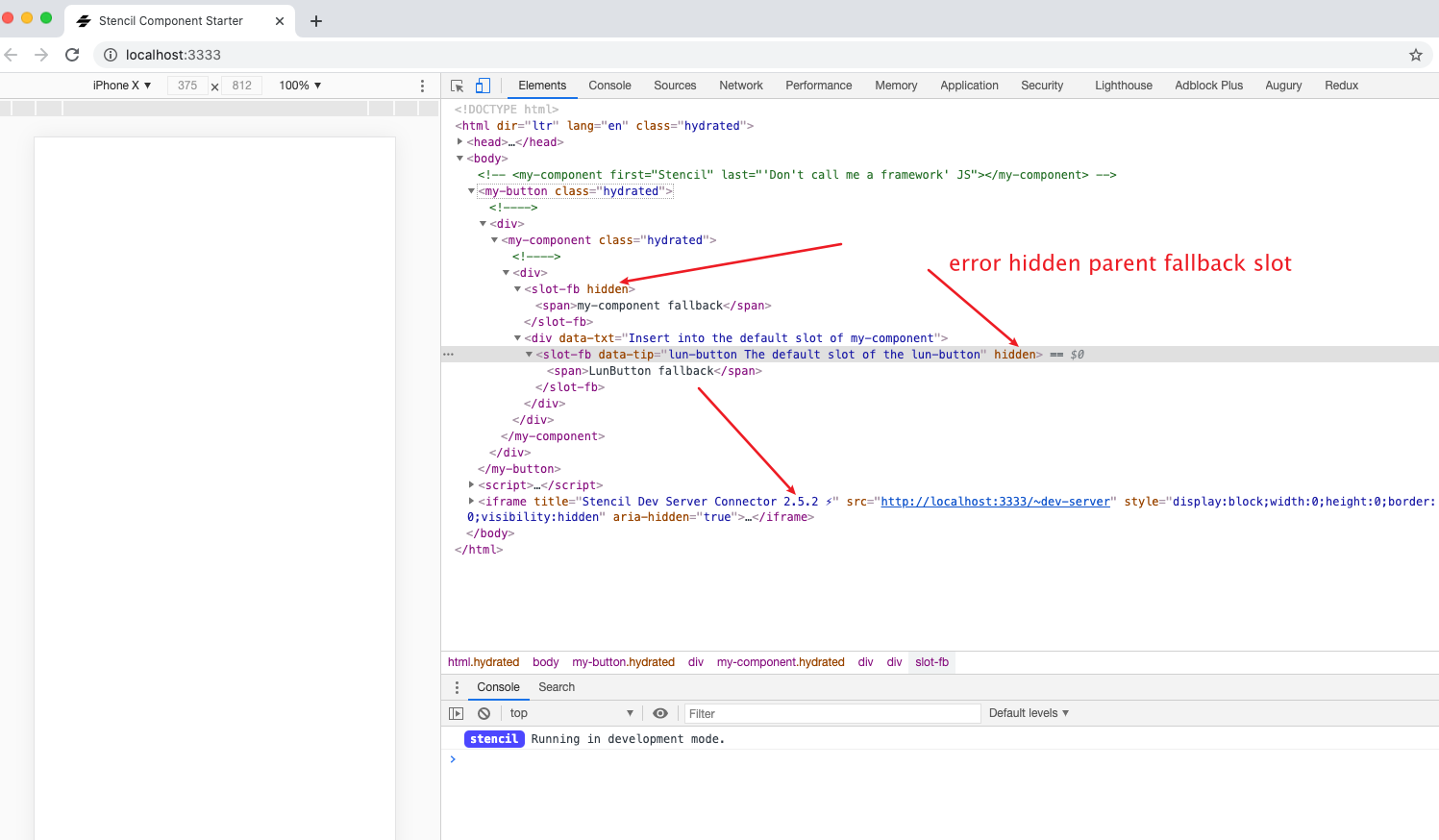Select the slot-fb breadcrumb item
The image size is (1439, 840).
931,662
